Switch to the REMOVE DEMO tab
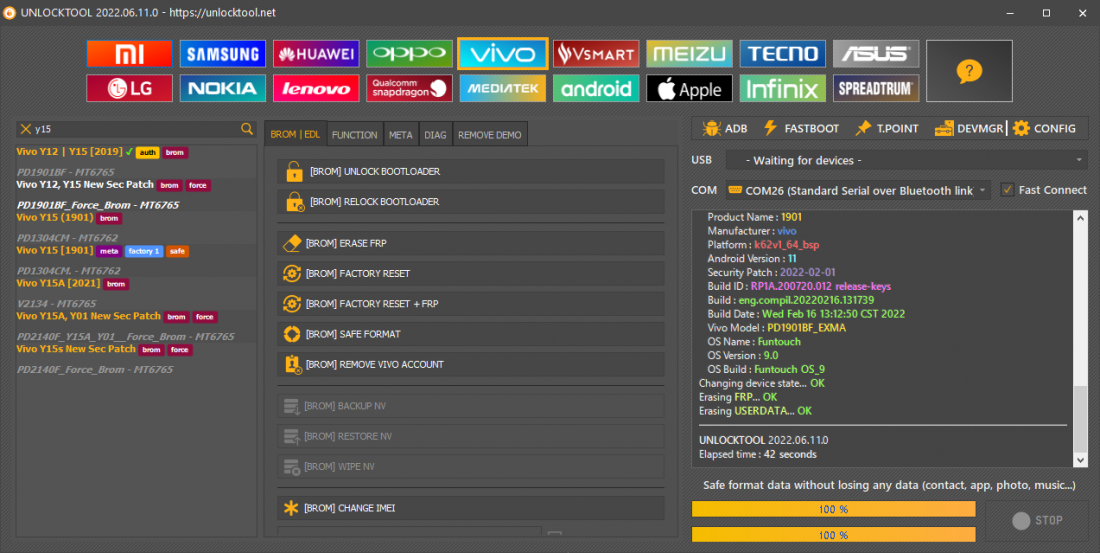Image resolution: width=1100 pixels, height=553 pixels. (x=490, y=135)
